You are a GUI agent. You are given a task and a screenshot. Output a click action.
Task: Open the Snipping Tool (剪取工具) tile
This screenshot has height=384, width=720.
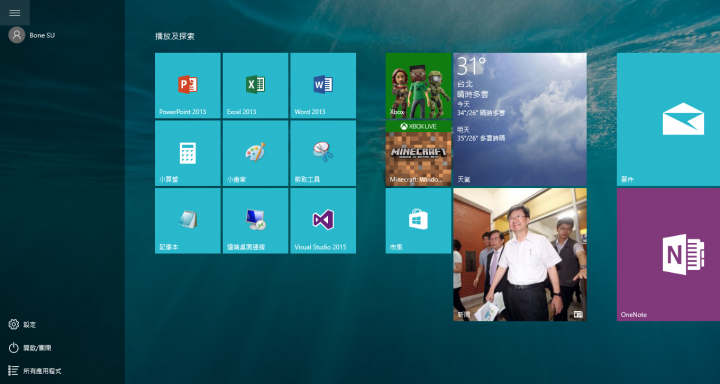[x=323, y=153]
